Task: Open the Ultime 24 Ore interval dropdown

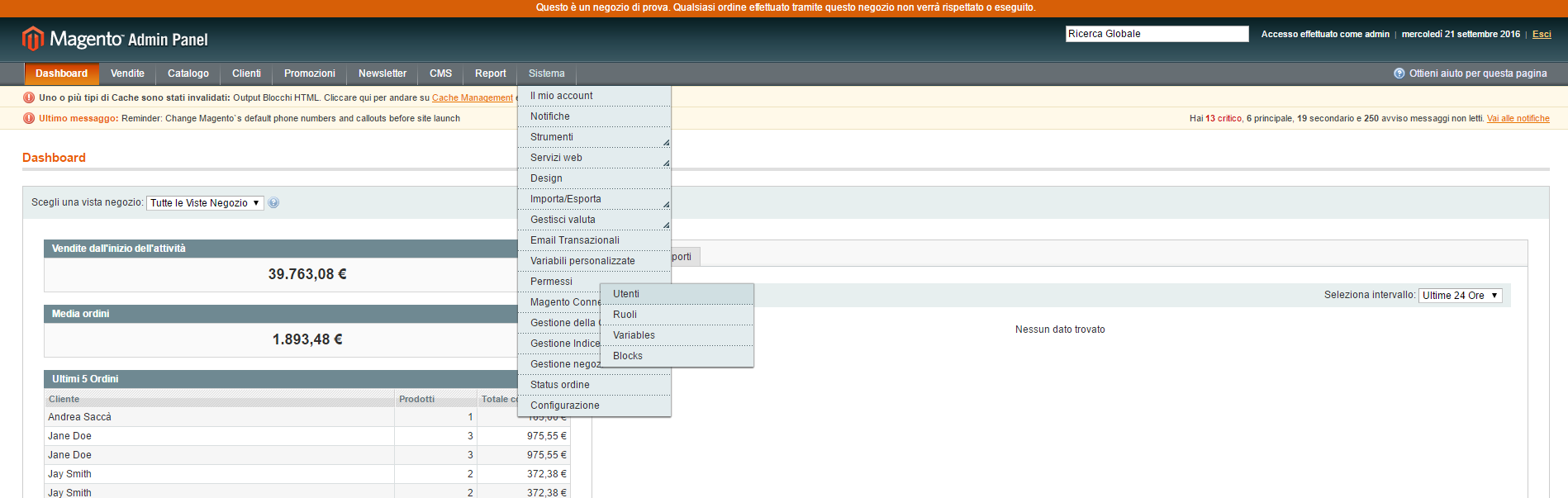Action: [x=1460, y=296]
